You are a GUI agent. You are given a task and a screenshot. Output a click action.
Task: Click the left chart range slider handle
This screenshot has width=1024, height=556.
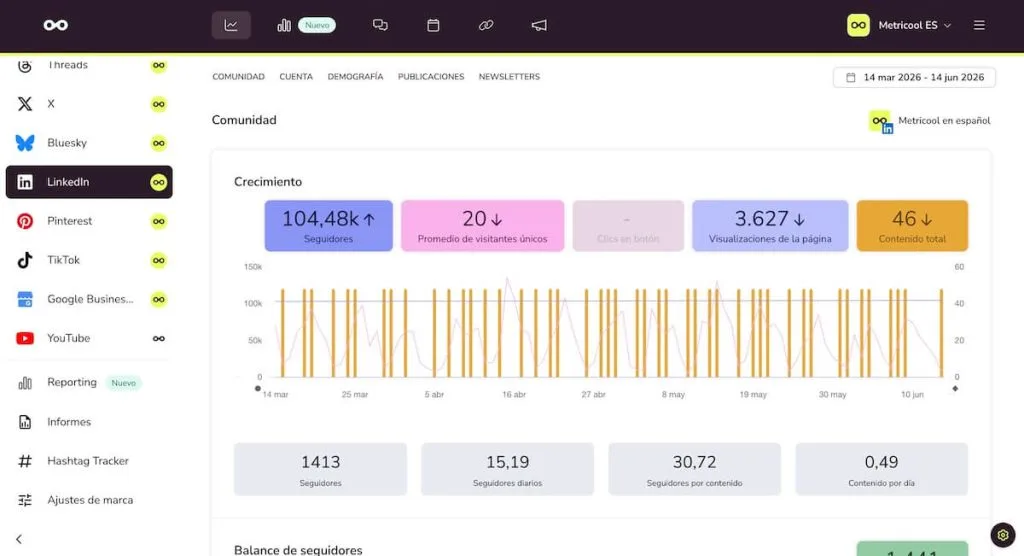[x=257, y=388]
